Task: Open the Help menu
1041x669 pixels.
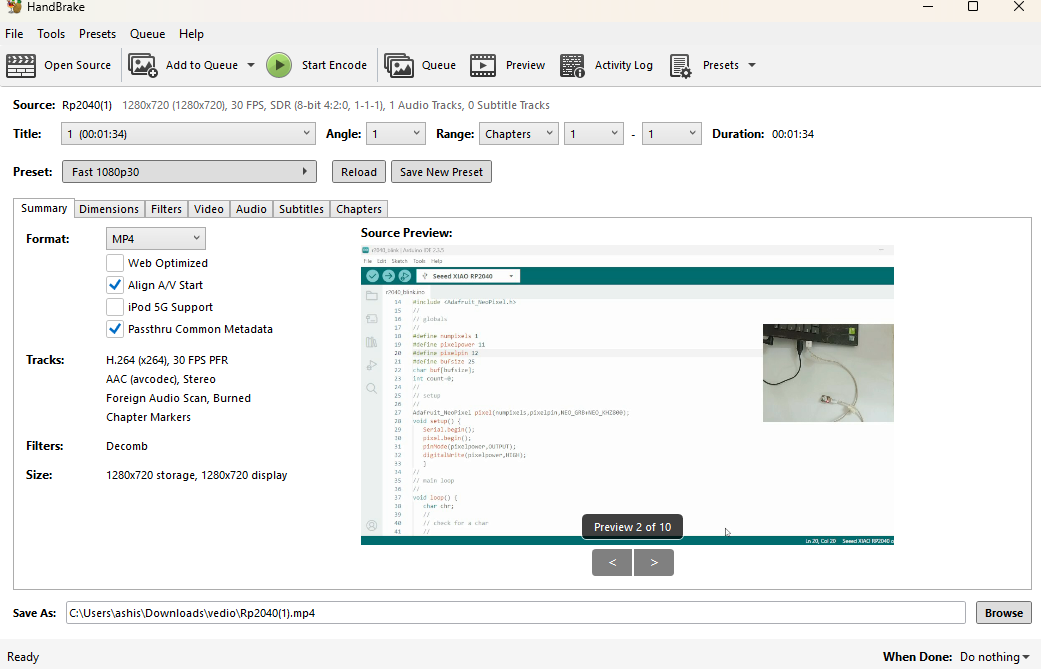Action: (x=191, y=34)
